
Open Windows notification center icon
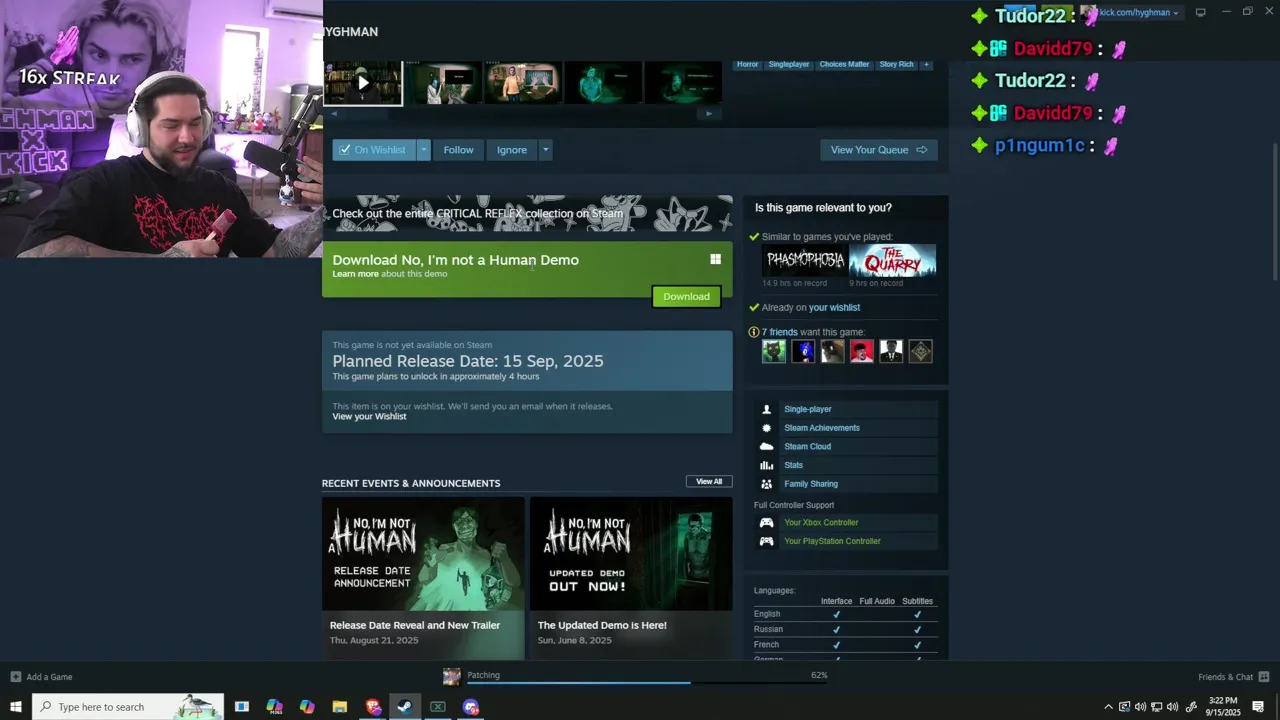click(x=1258, y=707)
